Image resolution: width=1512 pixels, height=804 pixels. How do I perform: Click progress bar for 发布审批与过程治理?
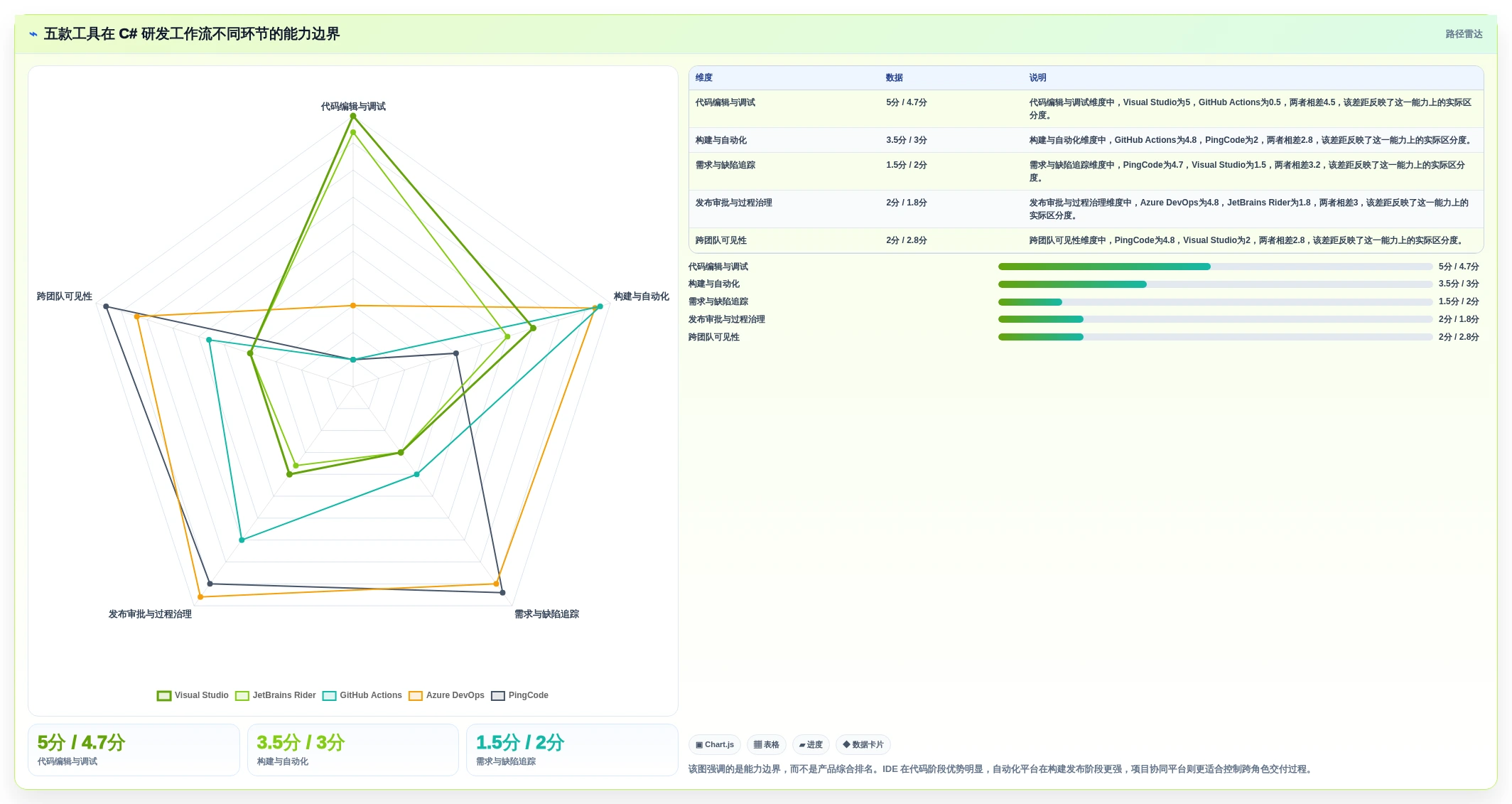(x=1215, y=319)
